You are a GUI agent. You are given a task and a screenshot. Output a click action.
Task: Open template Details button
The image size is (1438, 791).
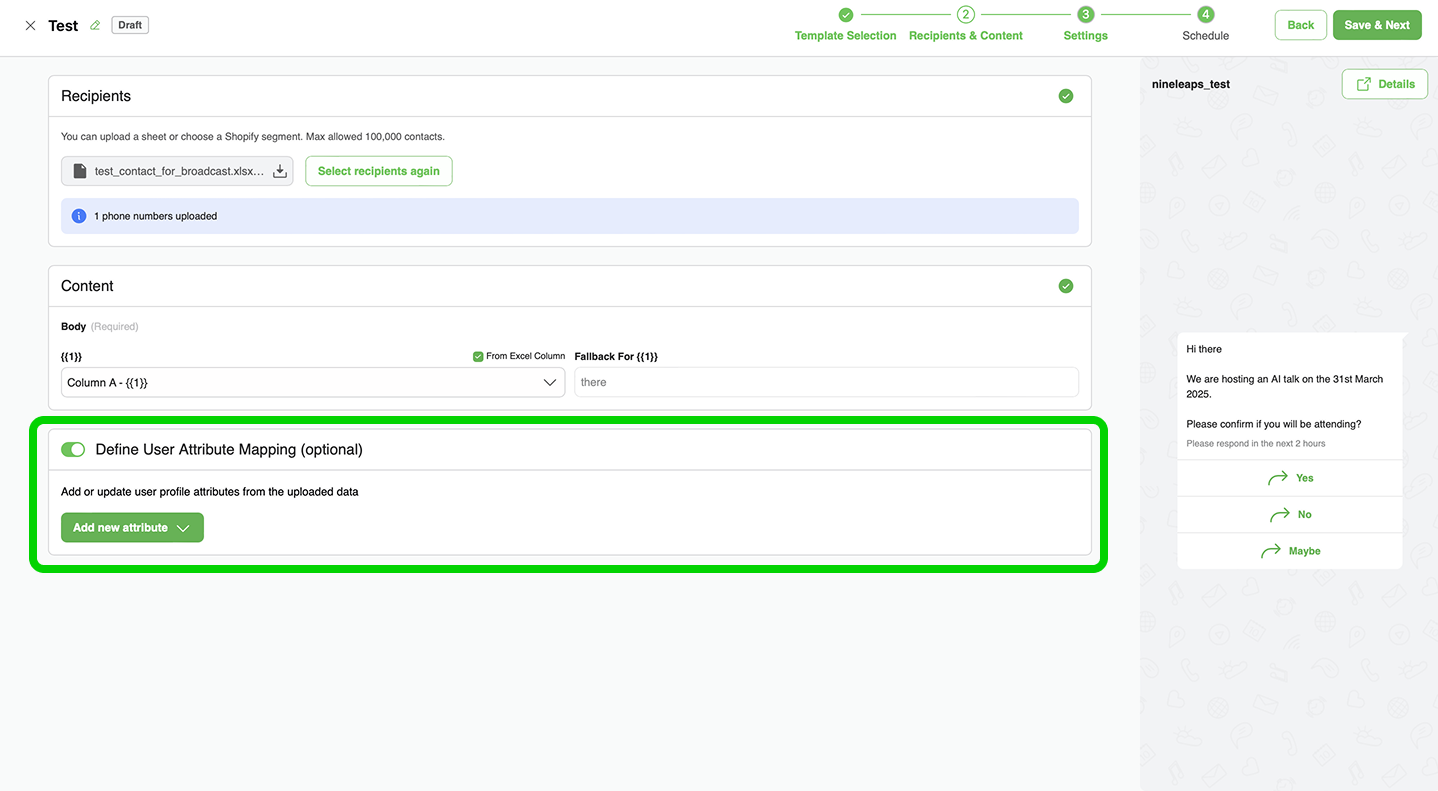point(1385,84)
